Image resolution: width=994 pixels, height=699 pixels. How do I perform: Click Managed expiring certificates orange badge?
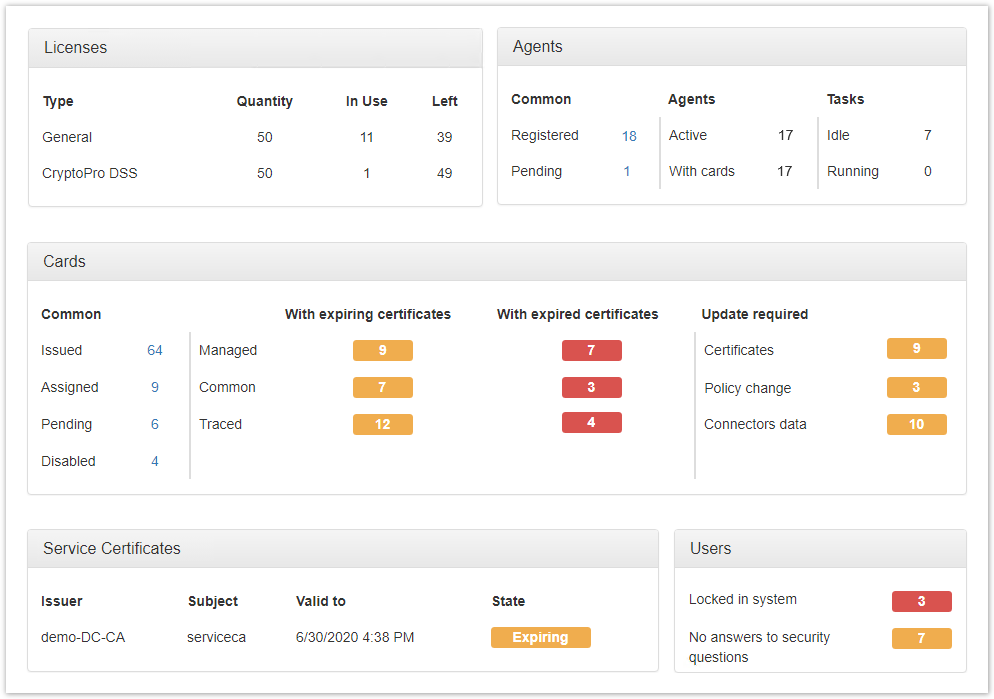[382, 351]
